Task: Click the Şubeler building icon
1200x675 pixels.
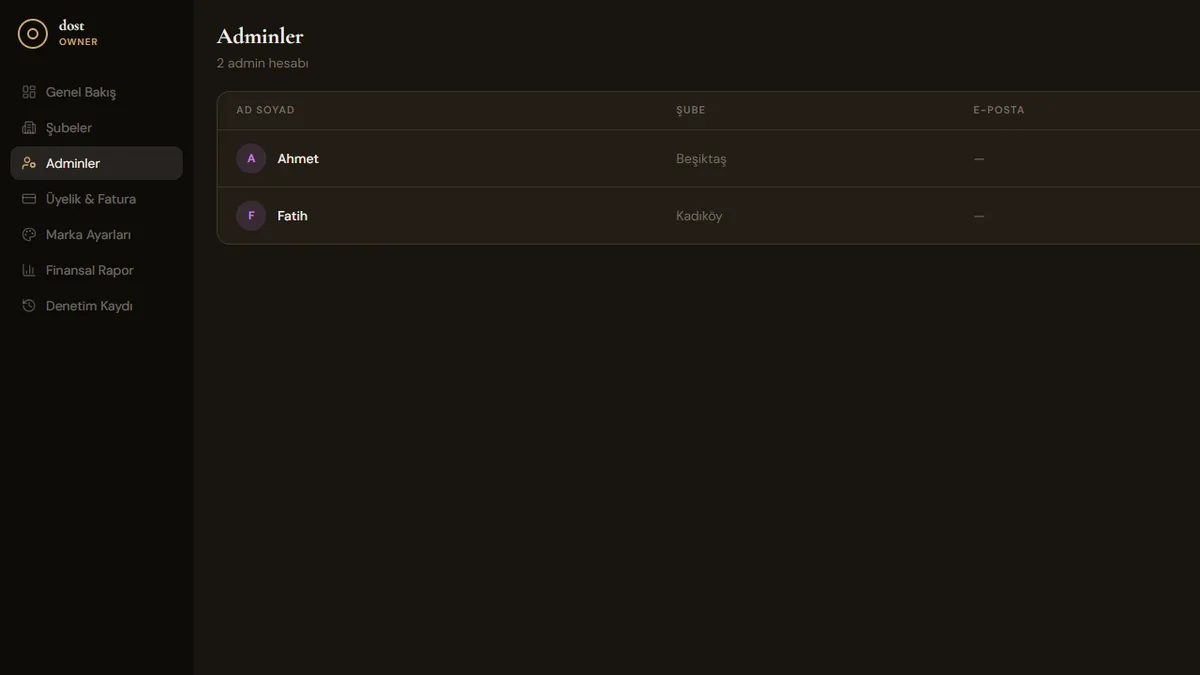Action: (29, 128)
